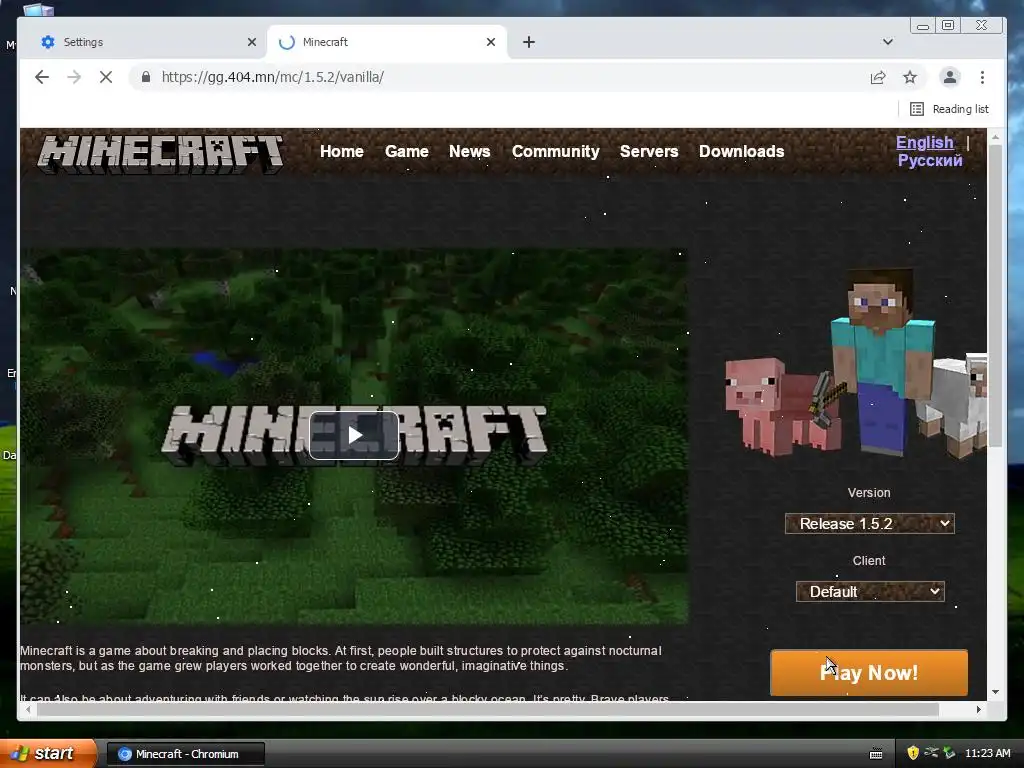Click the scroll up arrow
1024x768 pixels.
tap(995, 138)
